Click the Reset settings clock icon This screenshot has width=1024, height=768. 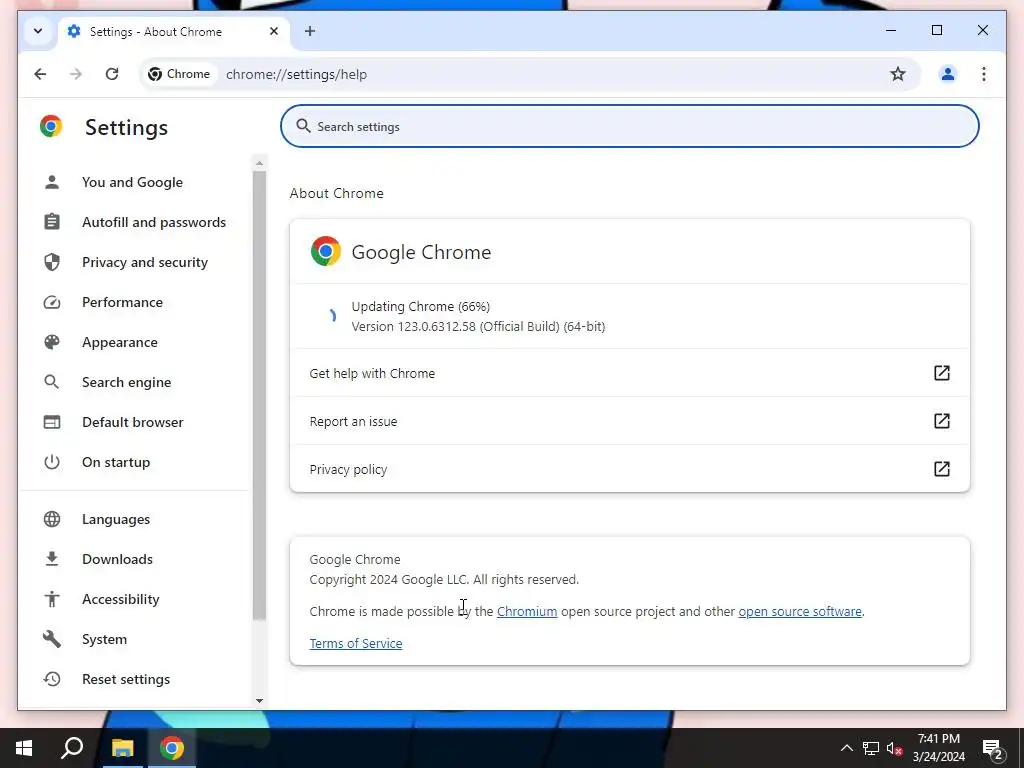[52, 679]
